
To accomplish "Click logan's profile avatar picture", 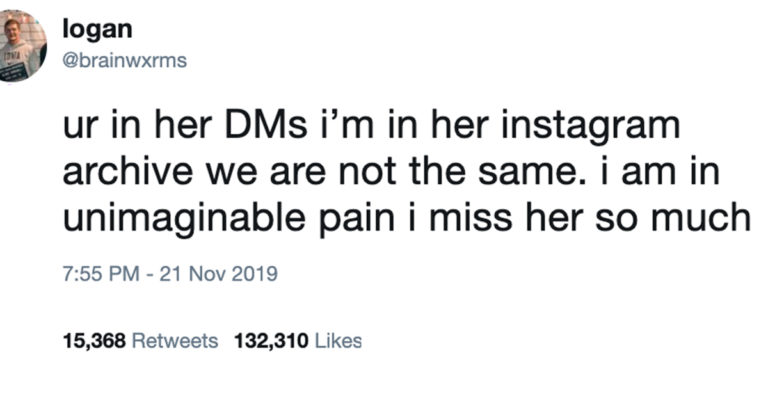I will (x=24, y=47).
